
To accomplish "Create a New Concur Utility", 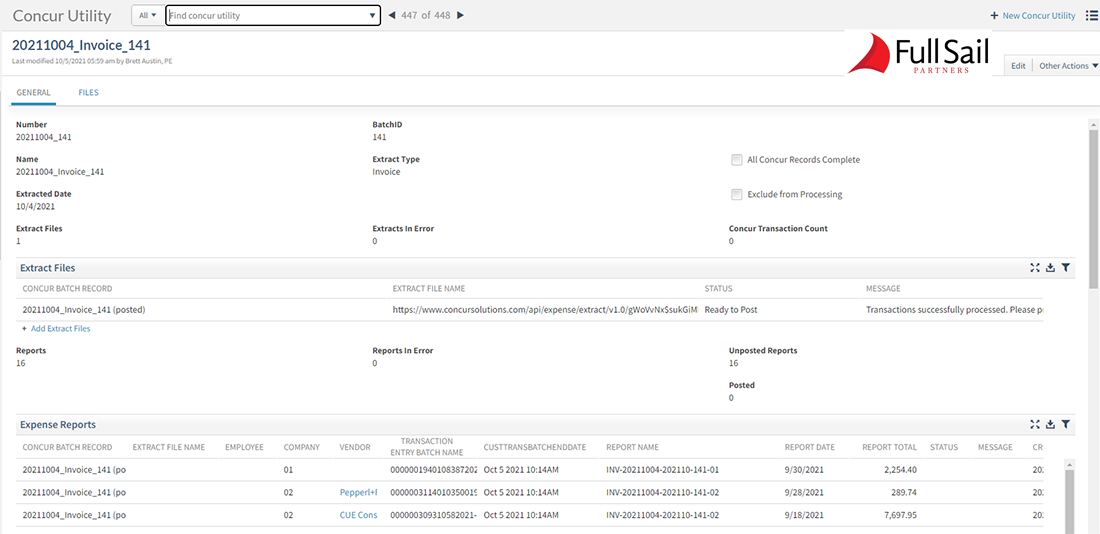I will coord(1033,15).
